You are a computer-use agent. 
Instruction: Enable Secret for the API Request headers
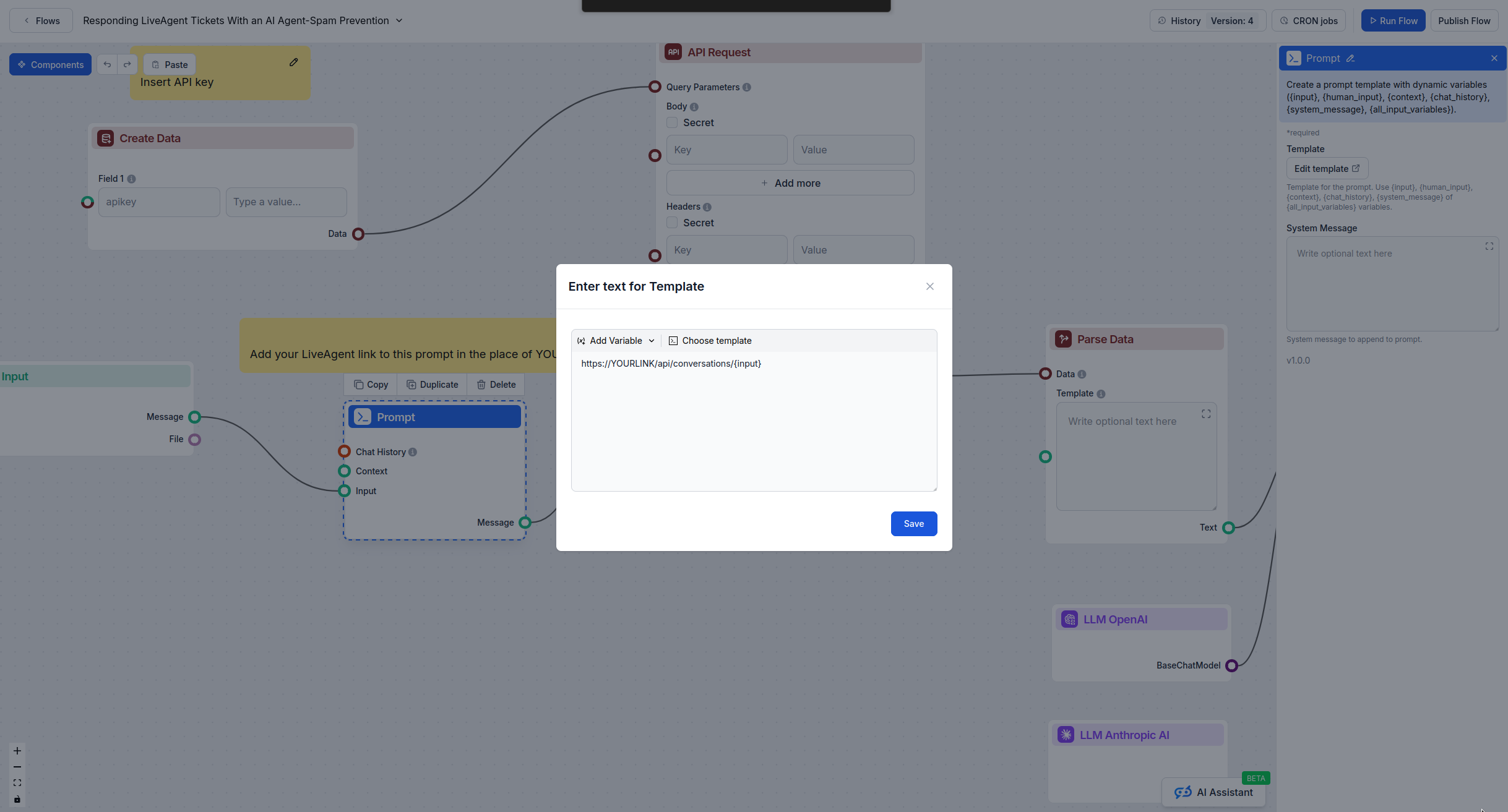pyautogui.click(x=671, y=222)
